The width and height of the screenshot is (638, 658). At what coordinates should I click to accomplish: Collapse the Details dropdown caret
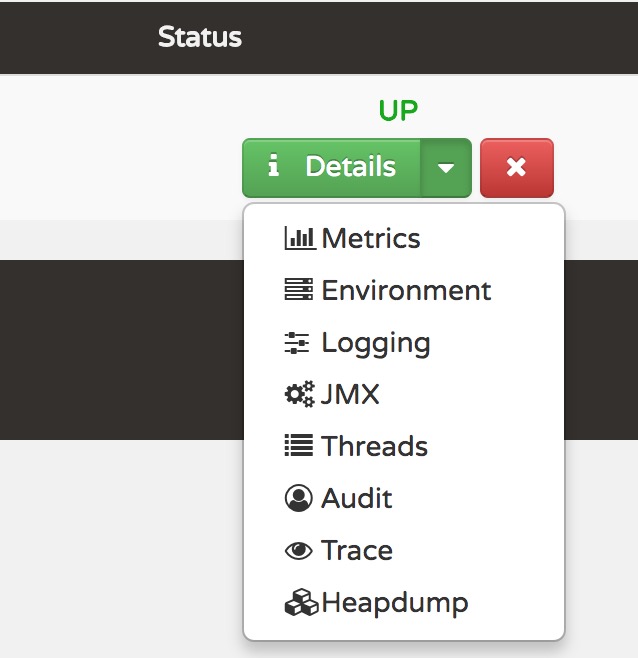click(x=446, y=168)
